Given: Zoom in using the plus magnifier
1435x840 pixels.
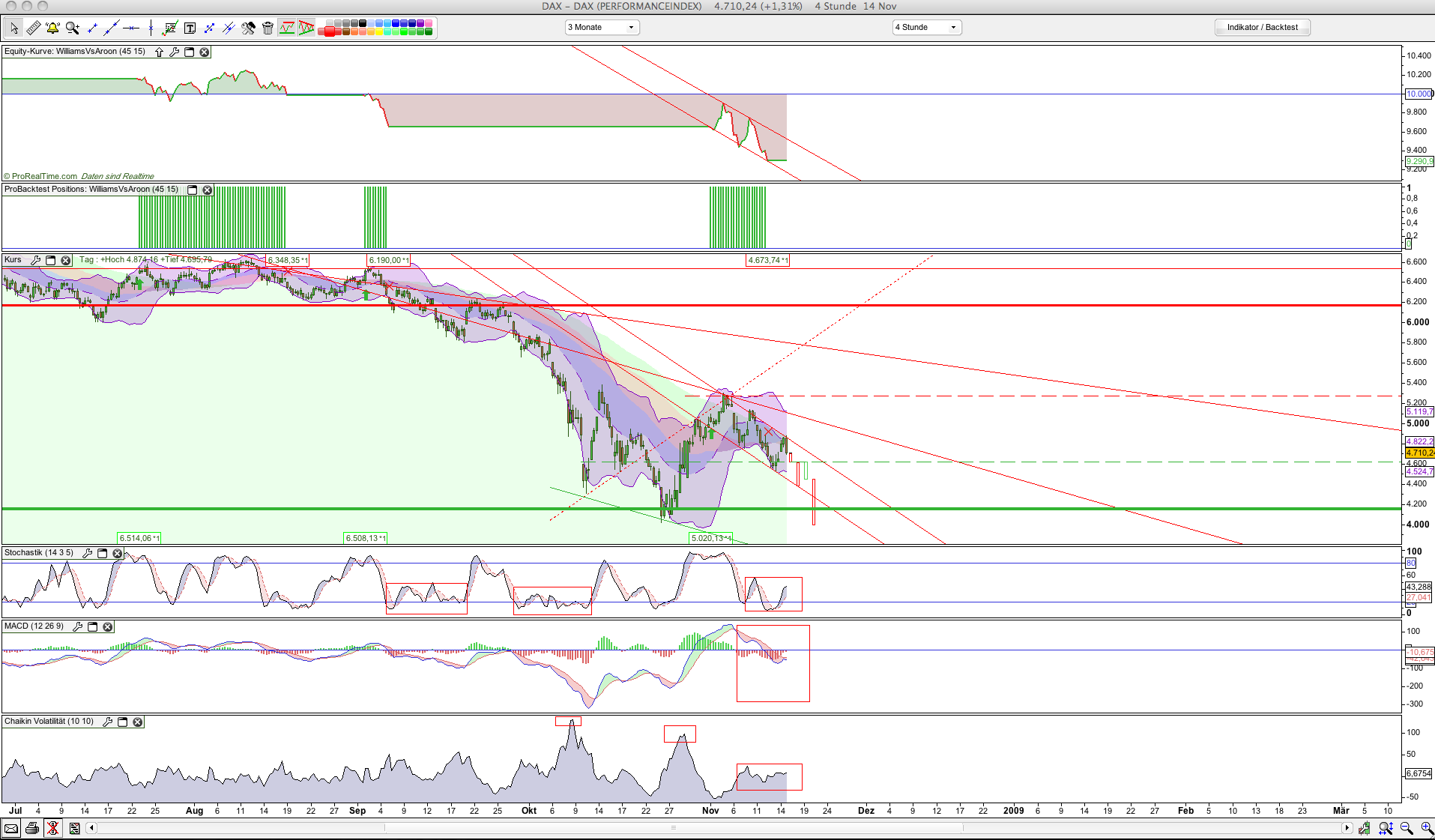Looking at the screenshot, I should point(1426,828).
